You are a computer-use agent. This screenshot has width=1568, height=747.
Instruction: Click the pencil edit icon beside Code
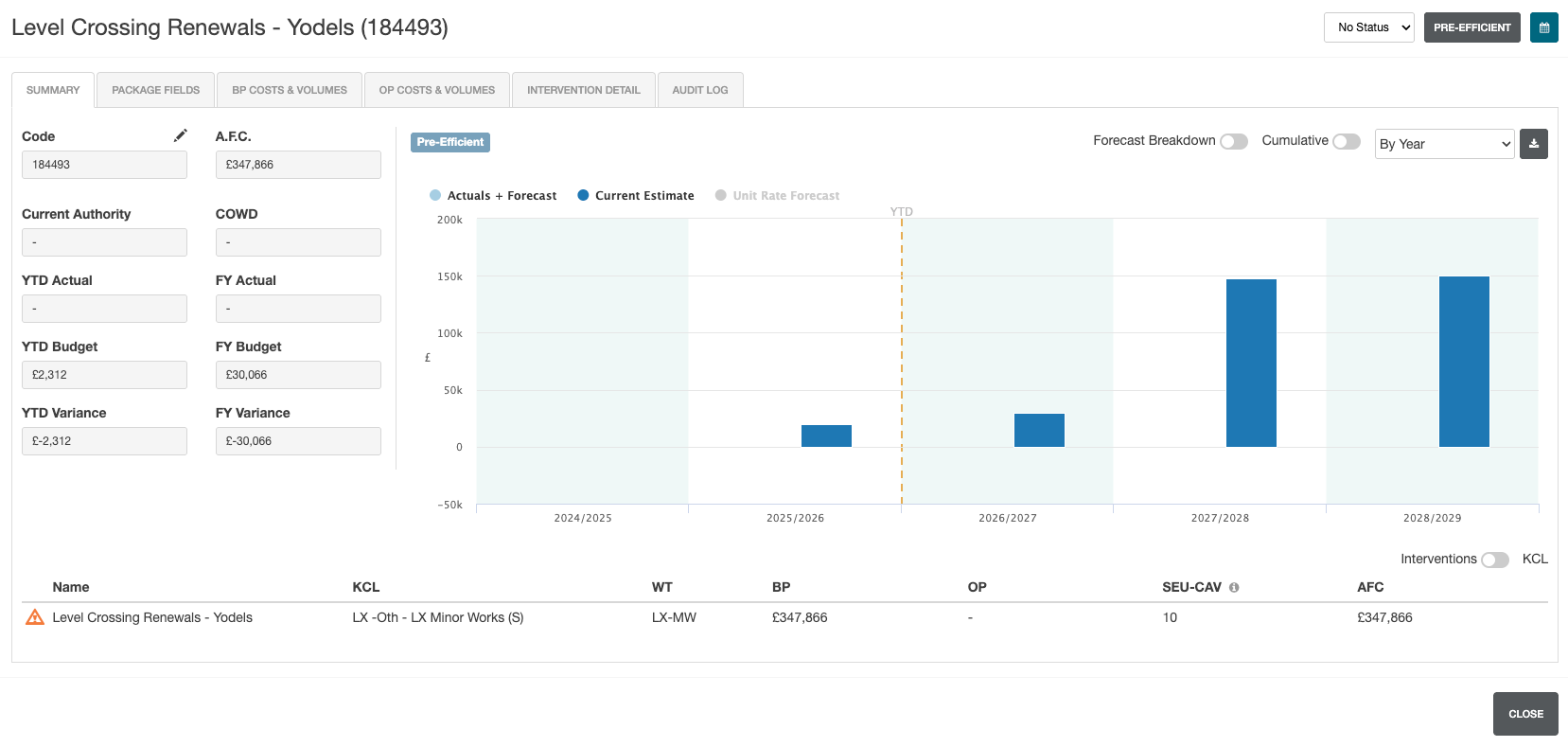180,135
